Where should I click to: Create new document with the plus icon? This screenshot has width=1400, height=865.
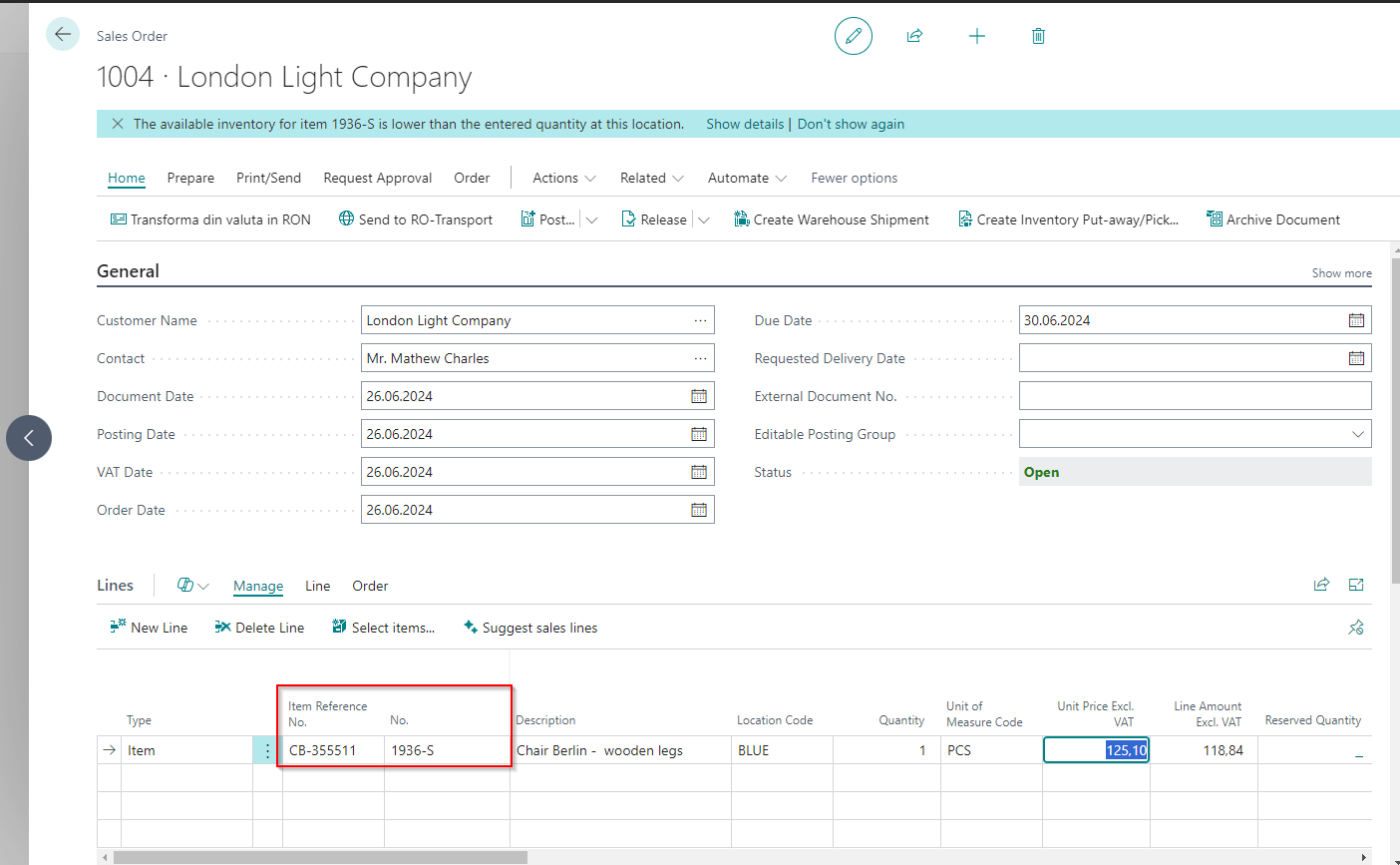coord(977,36)
